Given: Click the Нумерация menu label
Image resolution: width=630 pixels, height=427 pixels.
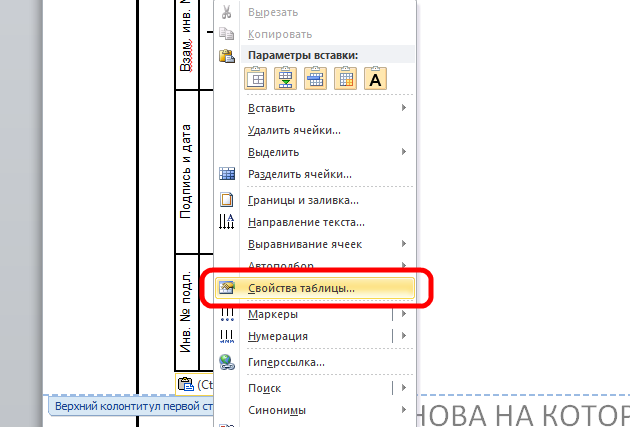Looking at the screenshot, I should (x=278, y=336).
